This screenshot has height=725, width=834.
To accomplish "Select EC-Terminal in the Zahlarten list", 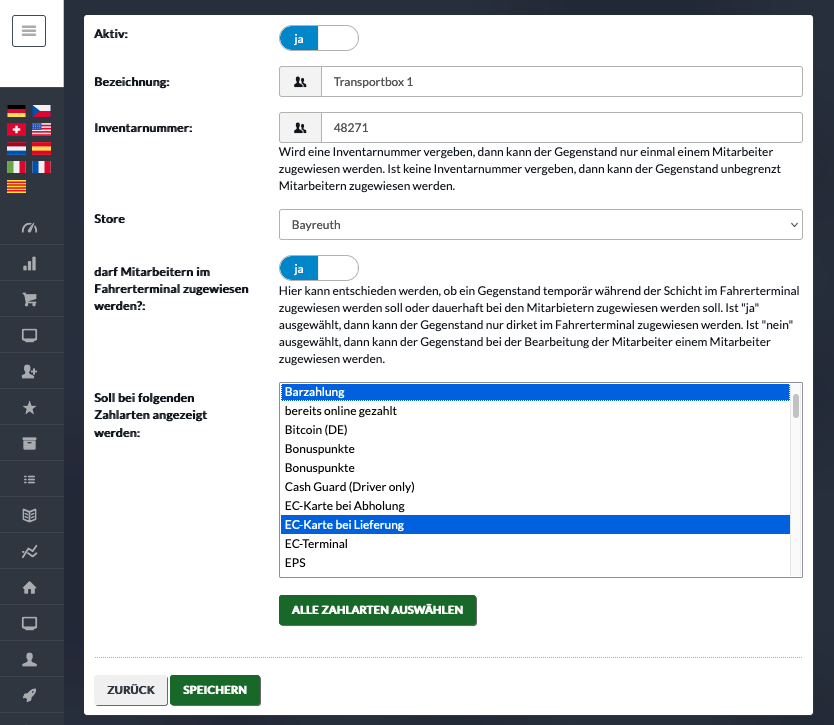I will [x=535, y=544].
